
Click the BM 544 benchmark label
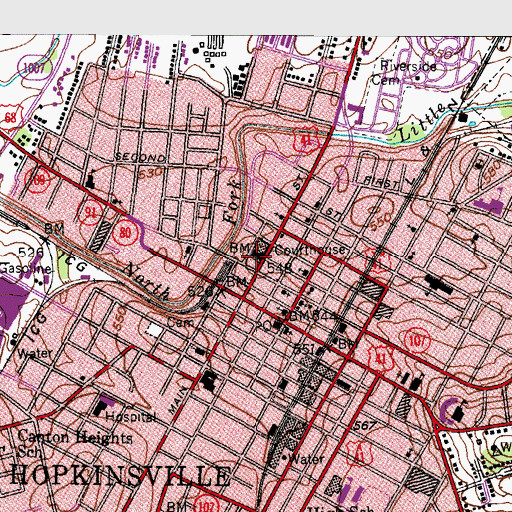point(313,316)
